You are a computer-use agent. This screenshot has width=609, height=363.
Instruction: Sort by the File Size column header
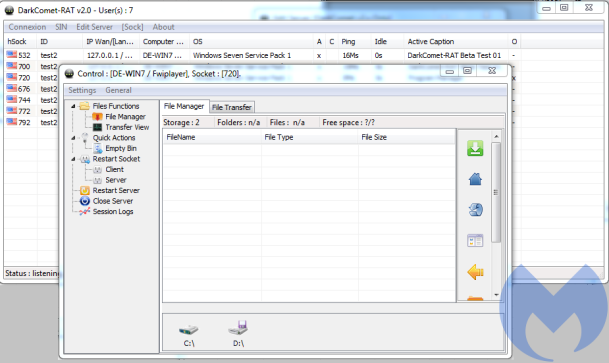[406, 137]
